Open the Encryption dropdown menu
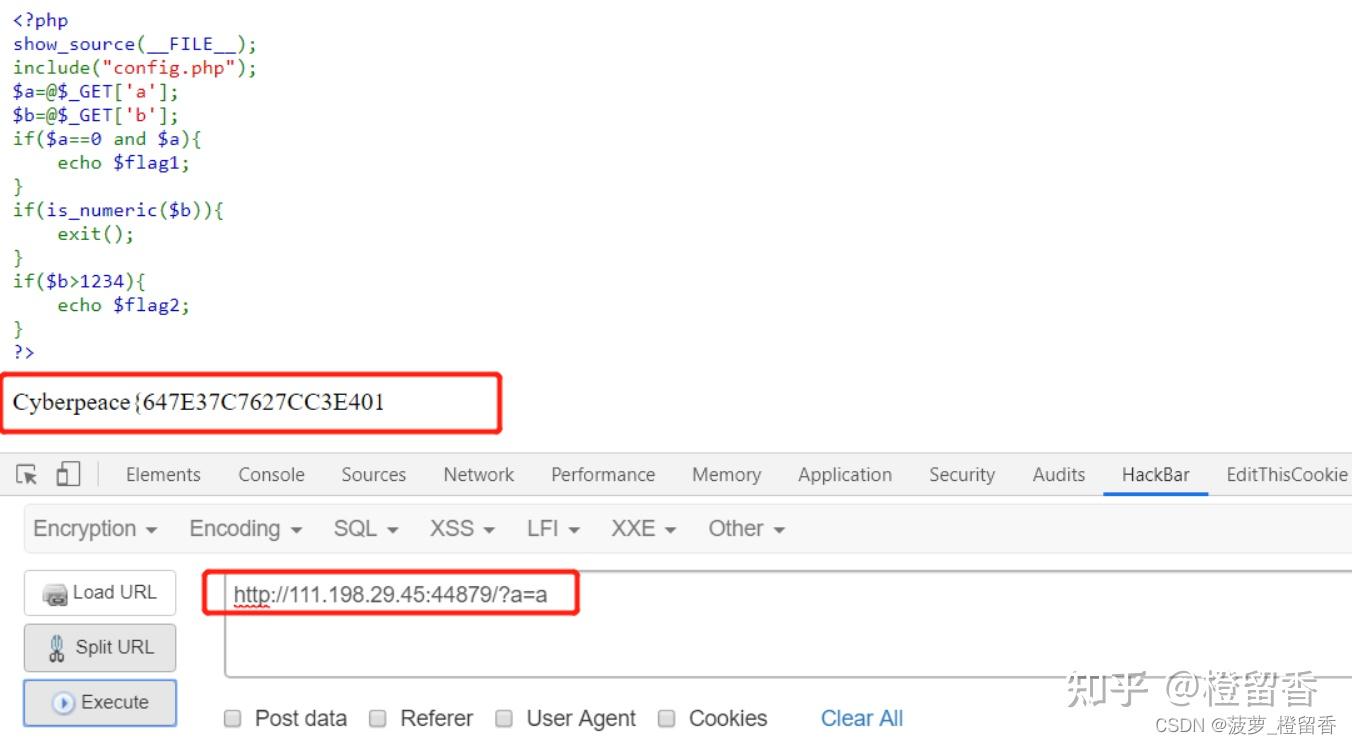1352x744 pixels. [95, 528]
